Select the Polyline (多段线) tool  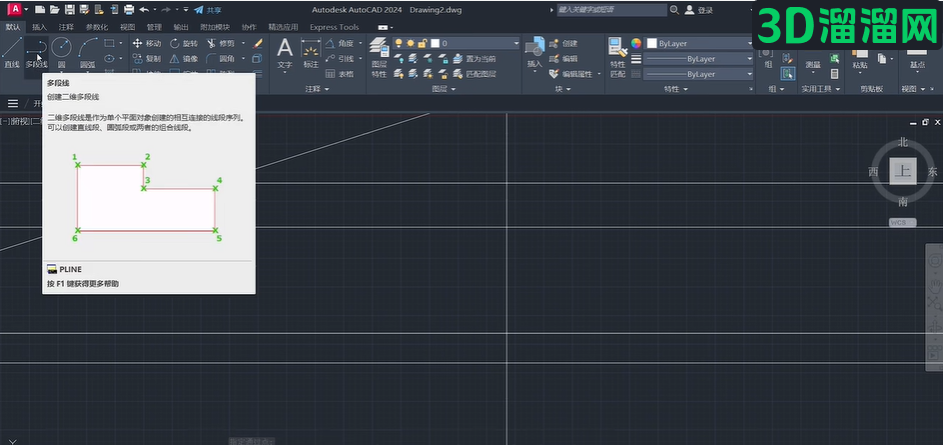tap(36, 52)
